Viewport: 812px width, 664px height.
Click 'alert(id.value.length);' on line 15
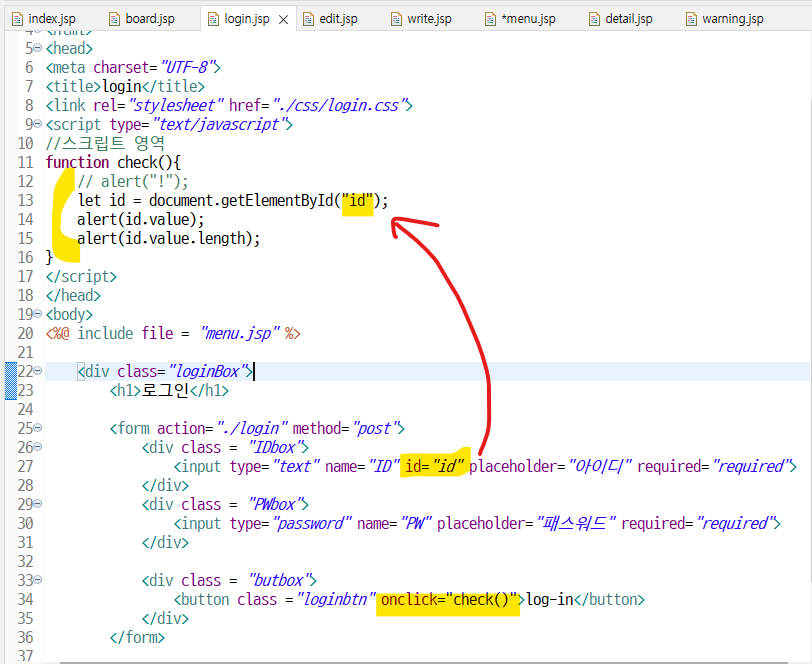[x=168, y=239]
